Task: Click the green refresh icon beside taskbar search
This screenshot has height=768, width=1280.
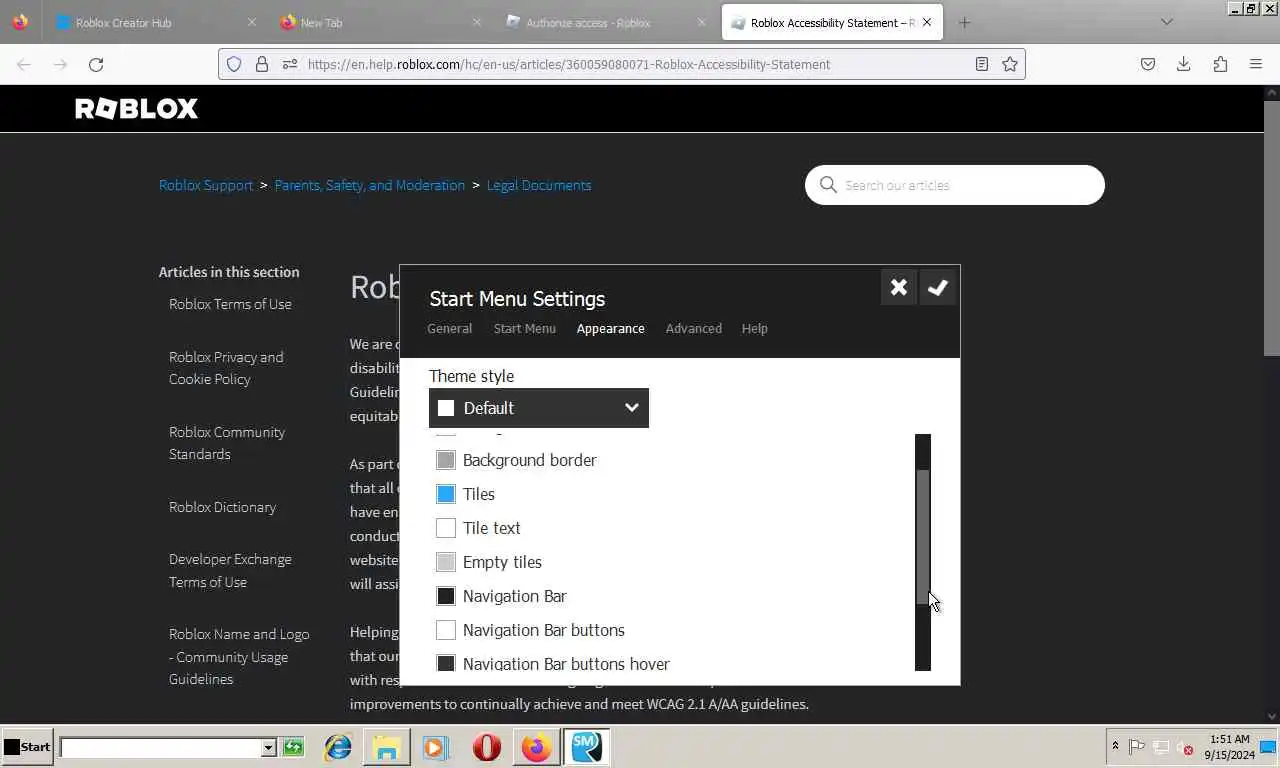Action: [293, 747]
